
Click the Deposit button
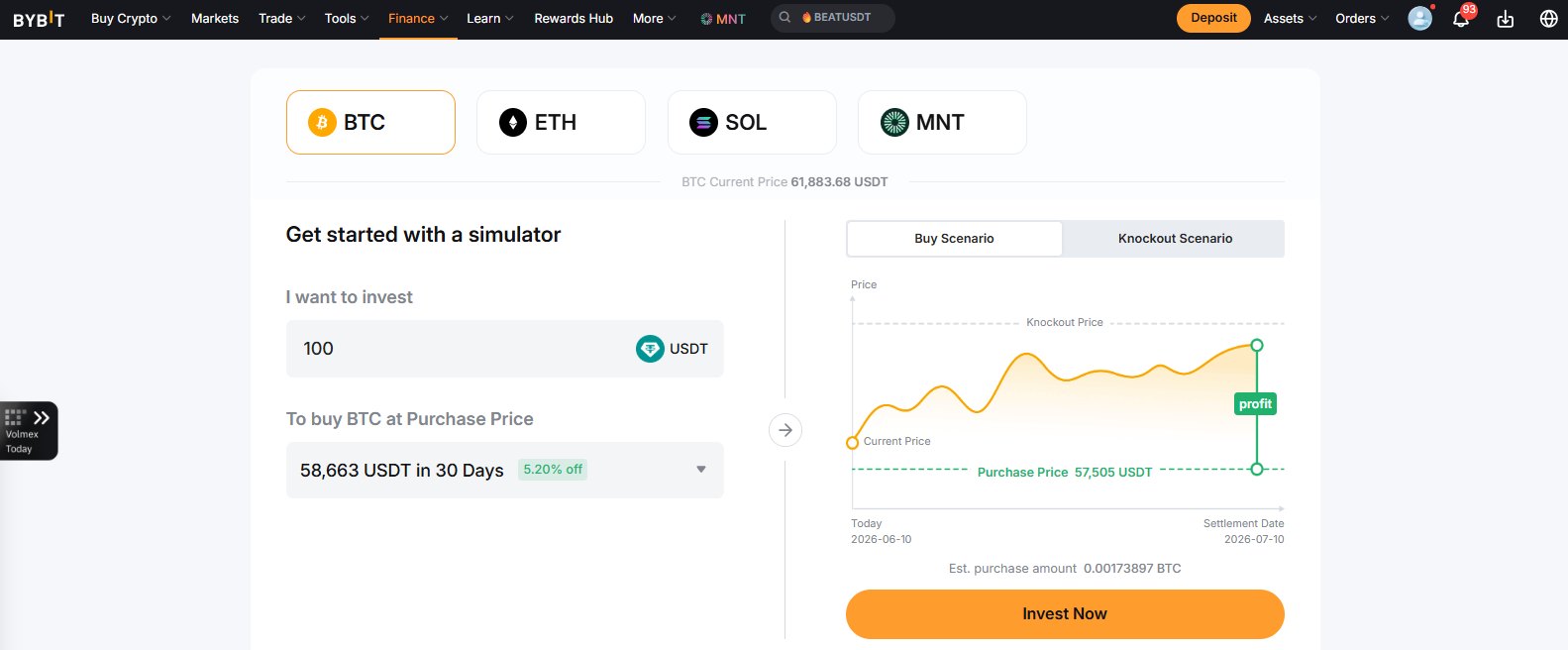coord(1213,18)
